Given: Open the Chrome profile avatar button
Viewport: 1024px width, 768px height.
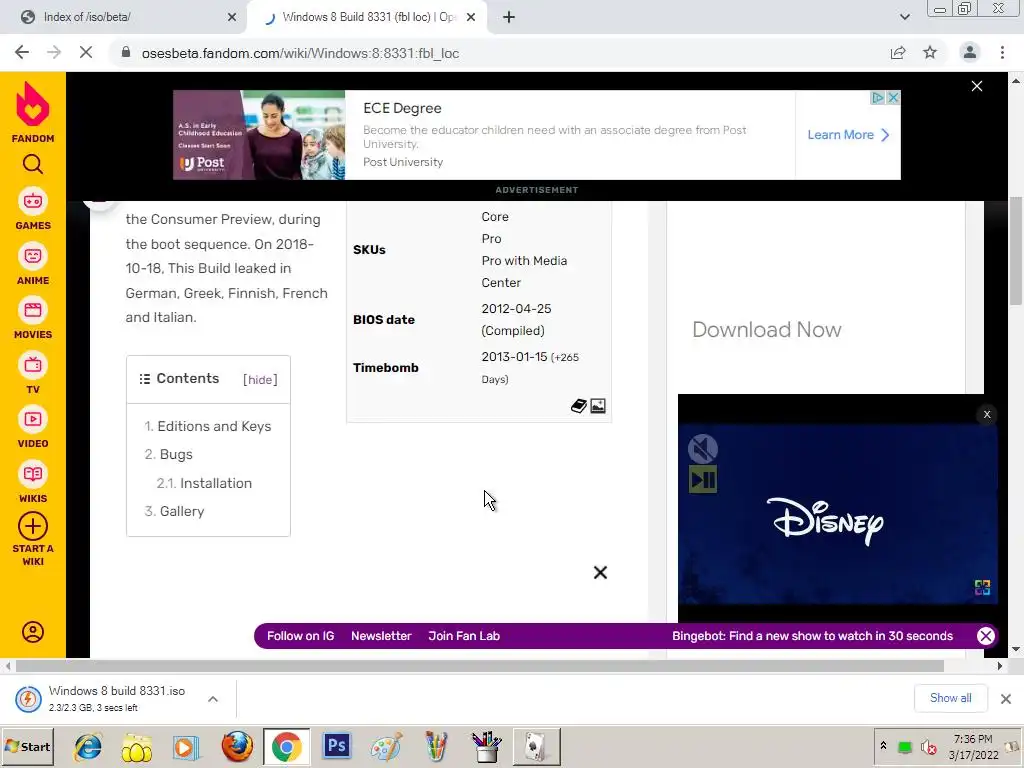Looking at the screenshot, I should [970, 53].
